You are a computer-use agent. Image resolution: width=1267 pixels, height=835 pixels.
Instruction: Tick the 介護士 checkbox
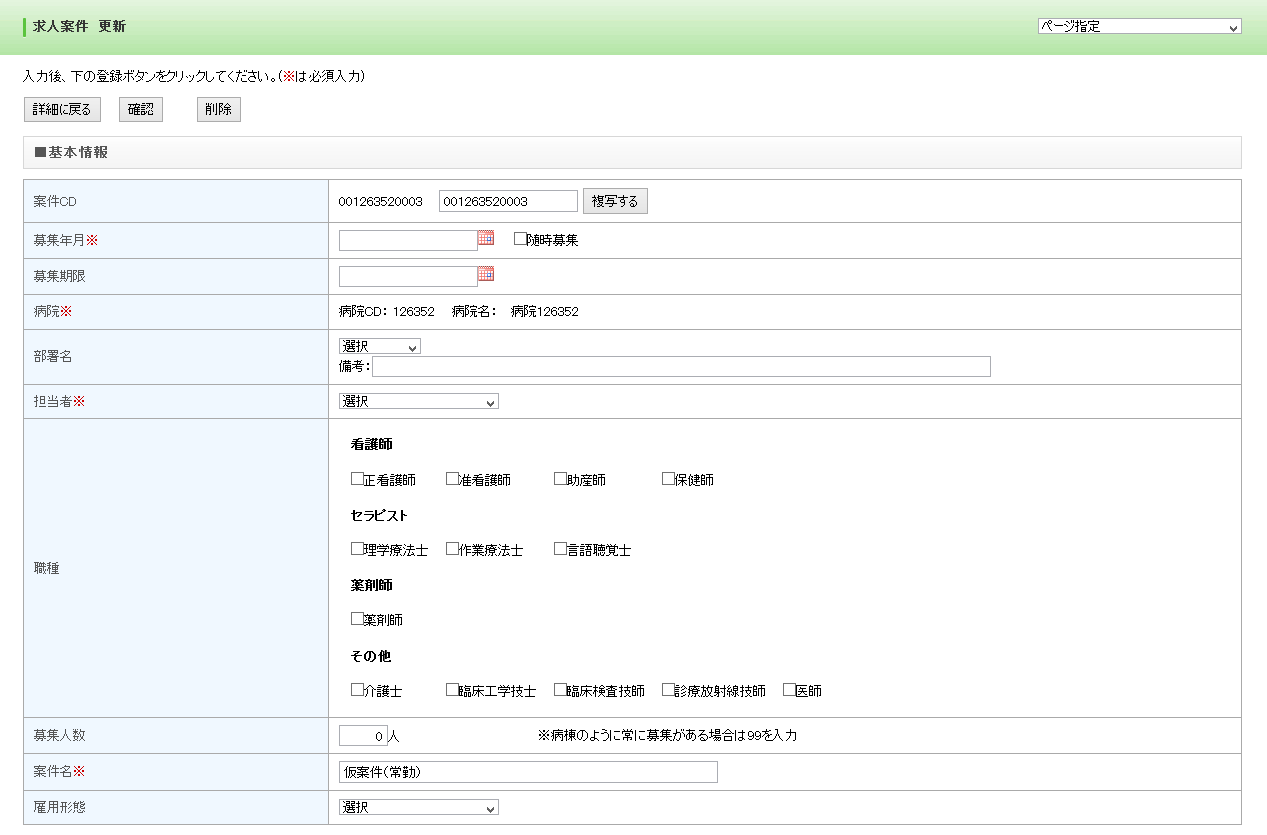coord(357,690)
